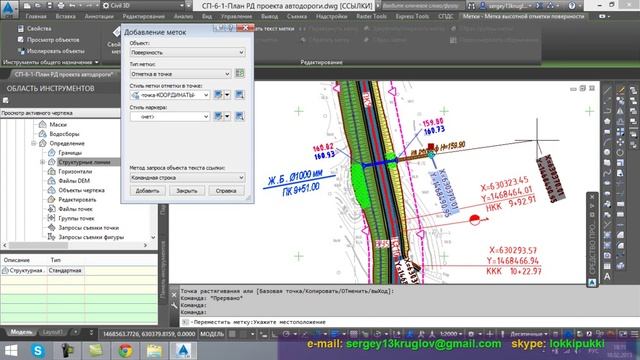
Task: Select the Erase tool in Modify toolbar
Action: [x=620, y=90]
